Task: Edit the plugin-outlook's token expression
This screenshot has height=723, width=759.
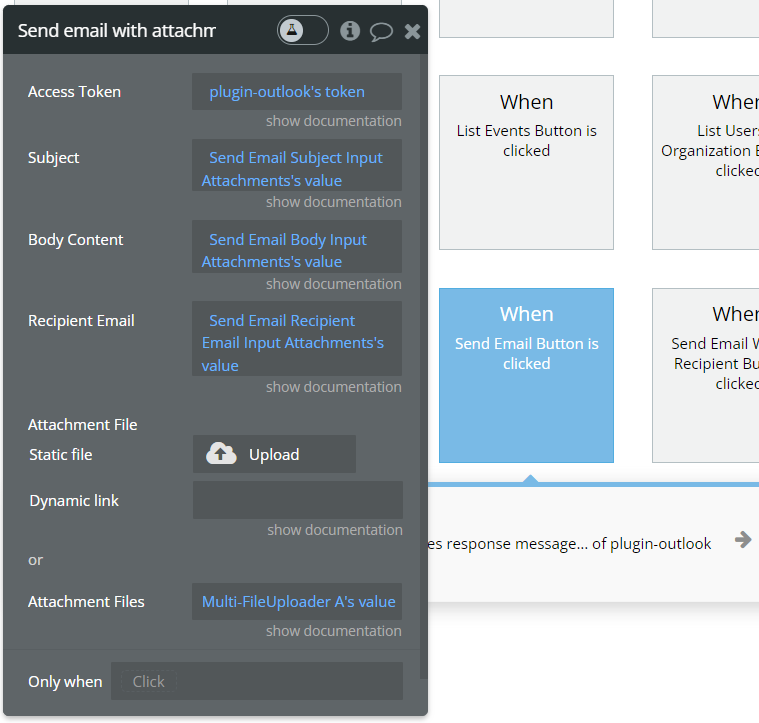Action: [287, 92]
